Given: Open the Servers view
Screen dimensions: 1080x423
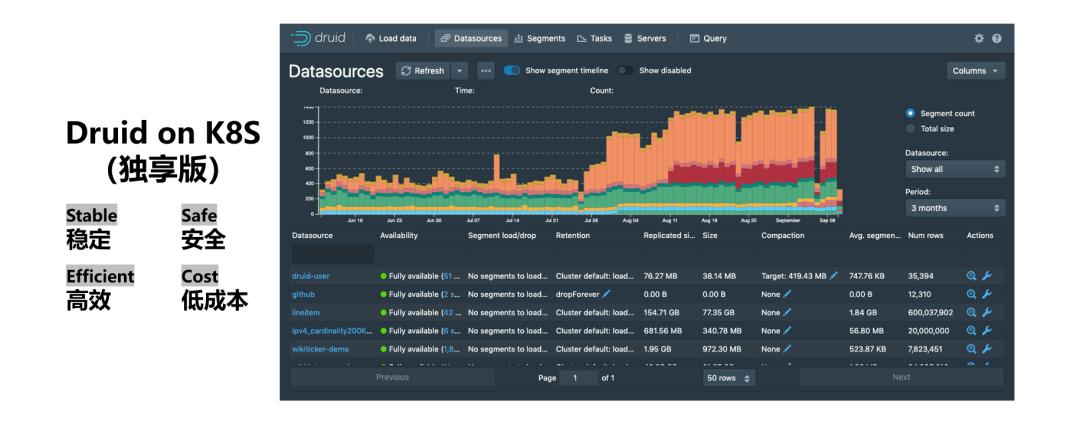Looking at the screenshot, I should [645, 39].
